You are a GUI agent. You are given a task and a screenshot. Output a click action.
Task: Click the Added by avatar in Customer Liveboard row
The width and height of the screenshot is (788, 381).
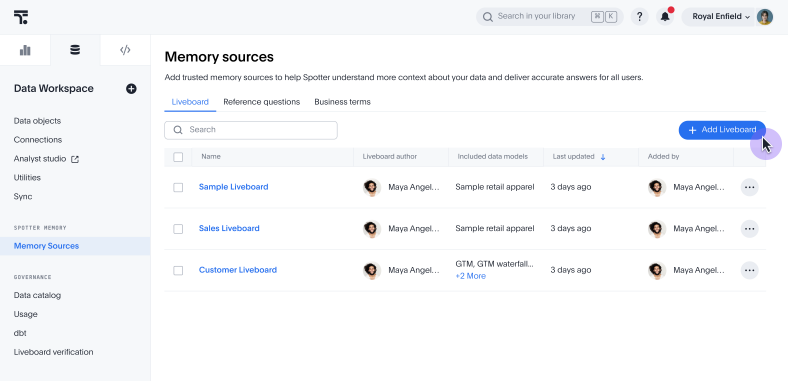coord(657,270)
